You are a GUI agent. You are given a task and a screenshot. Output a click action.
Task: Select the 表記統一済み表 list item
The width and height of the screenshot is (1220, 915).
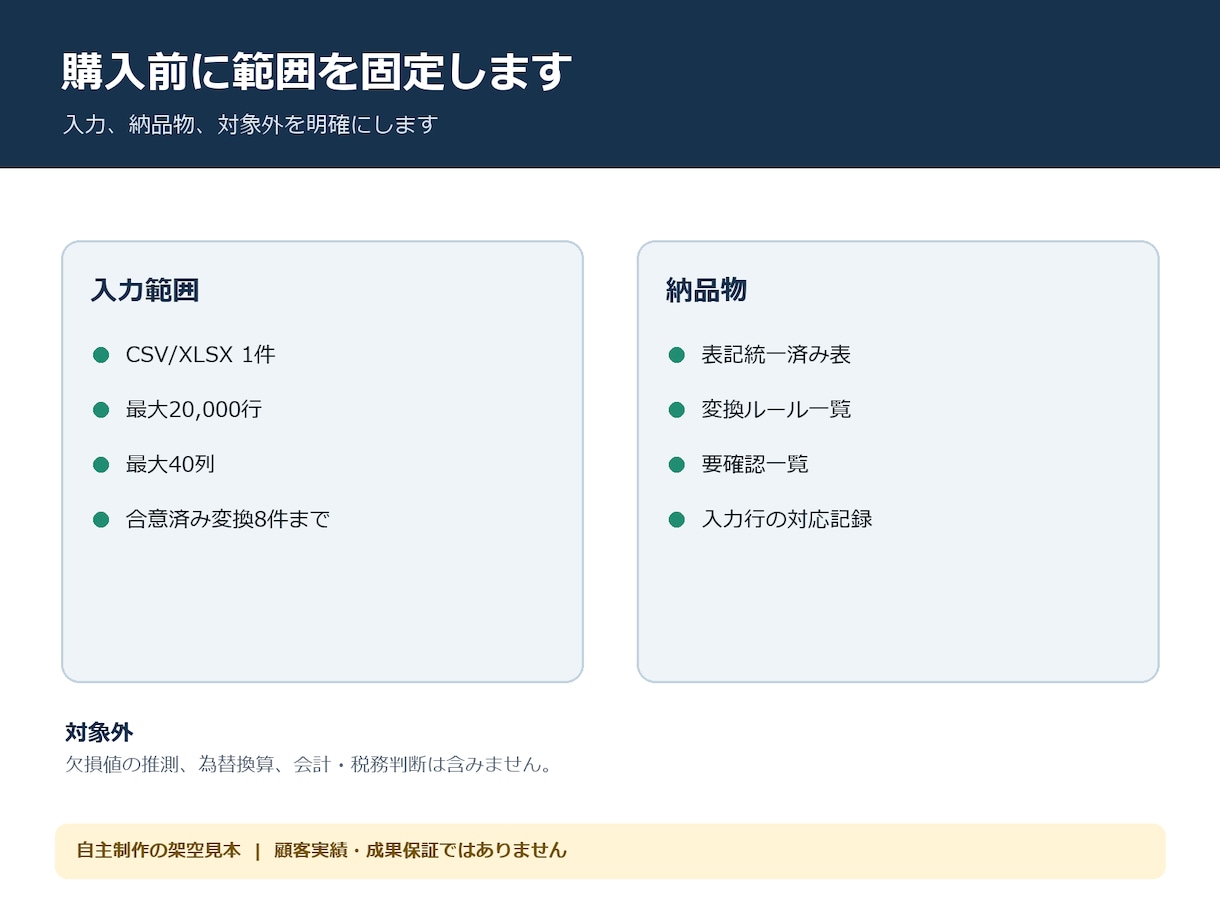tap(776, 355)
